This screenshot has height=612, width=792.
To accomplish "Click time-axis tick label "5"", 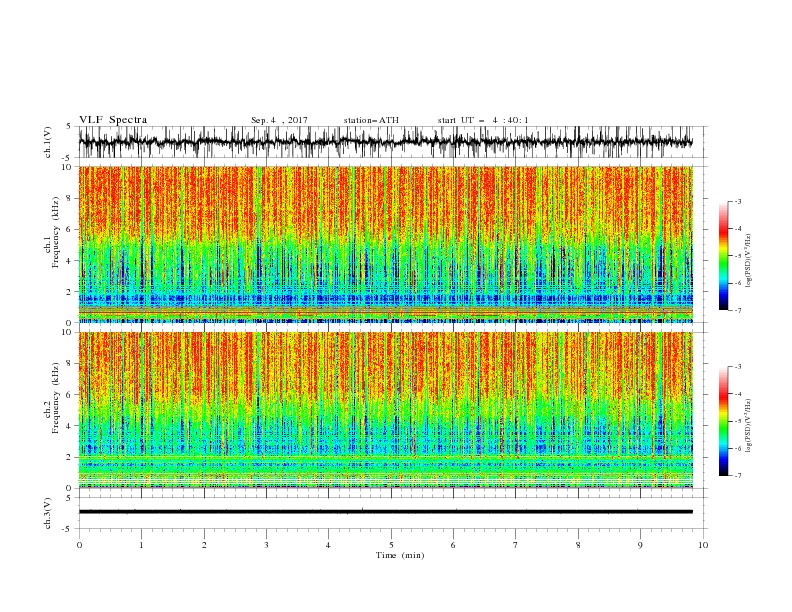I will [391, 545].
